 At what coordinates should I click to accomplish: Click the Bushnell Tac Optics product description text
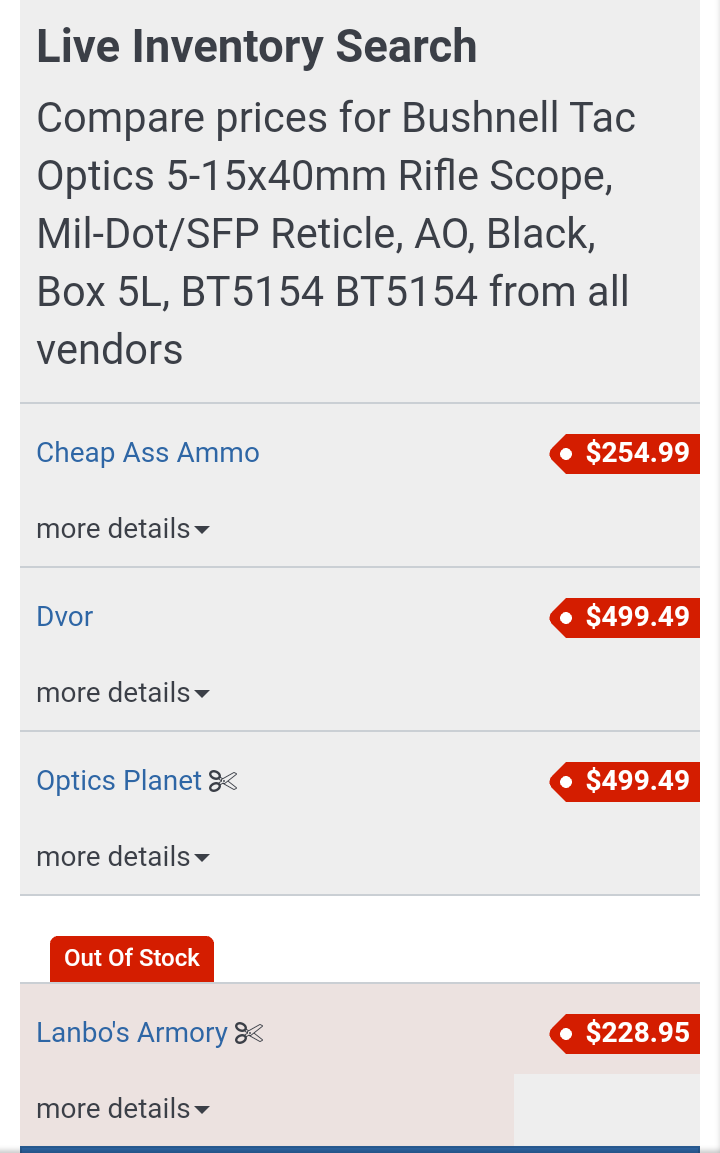(336, 234)
